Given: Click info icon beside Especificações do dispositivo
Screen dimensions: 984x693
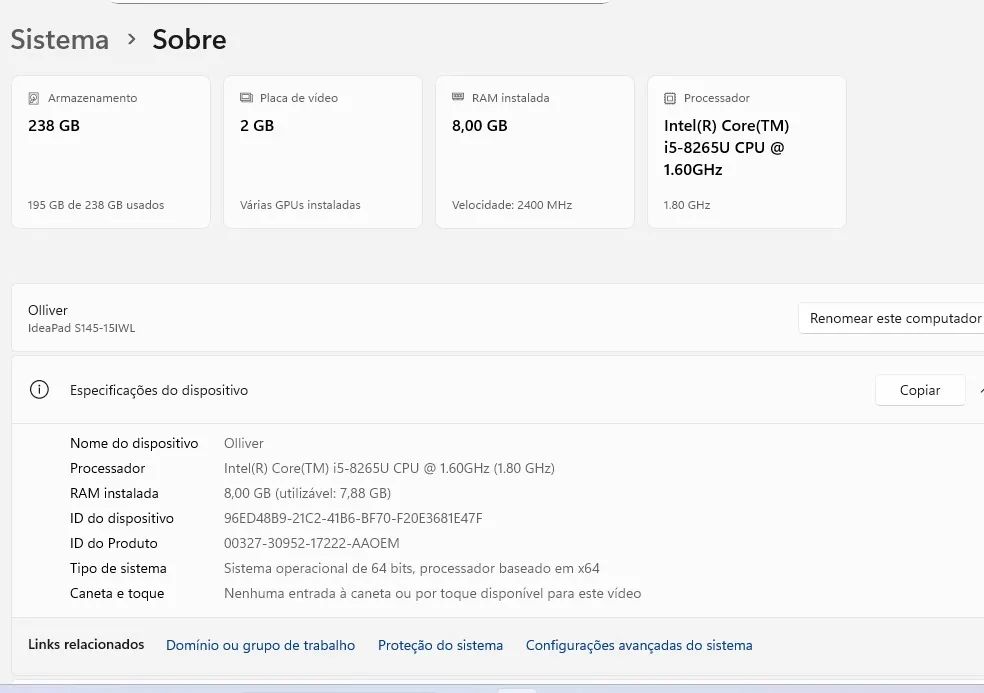Looking at the screenshot, I should (x=39, y=390).
